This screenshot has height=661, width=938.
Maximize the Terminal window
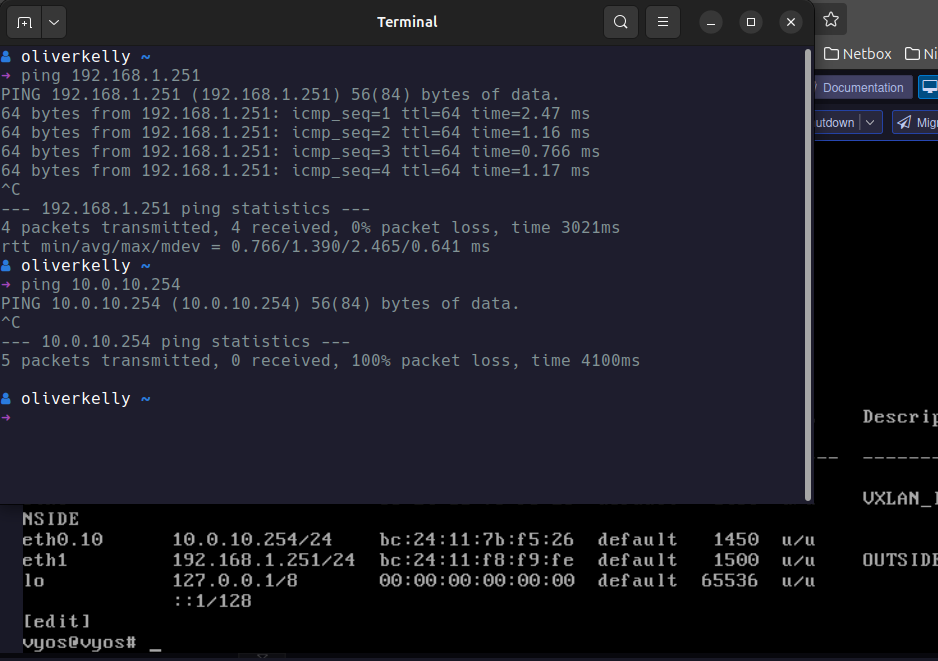[751, 22]
